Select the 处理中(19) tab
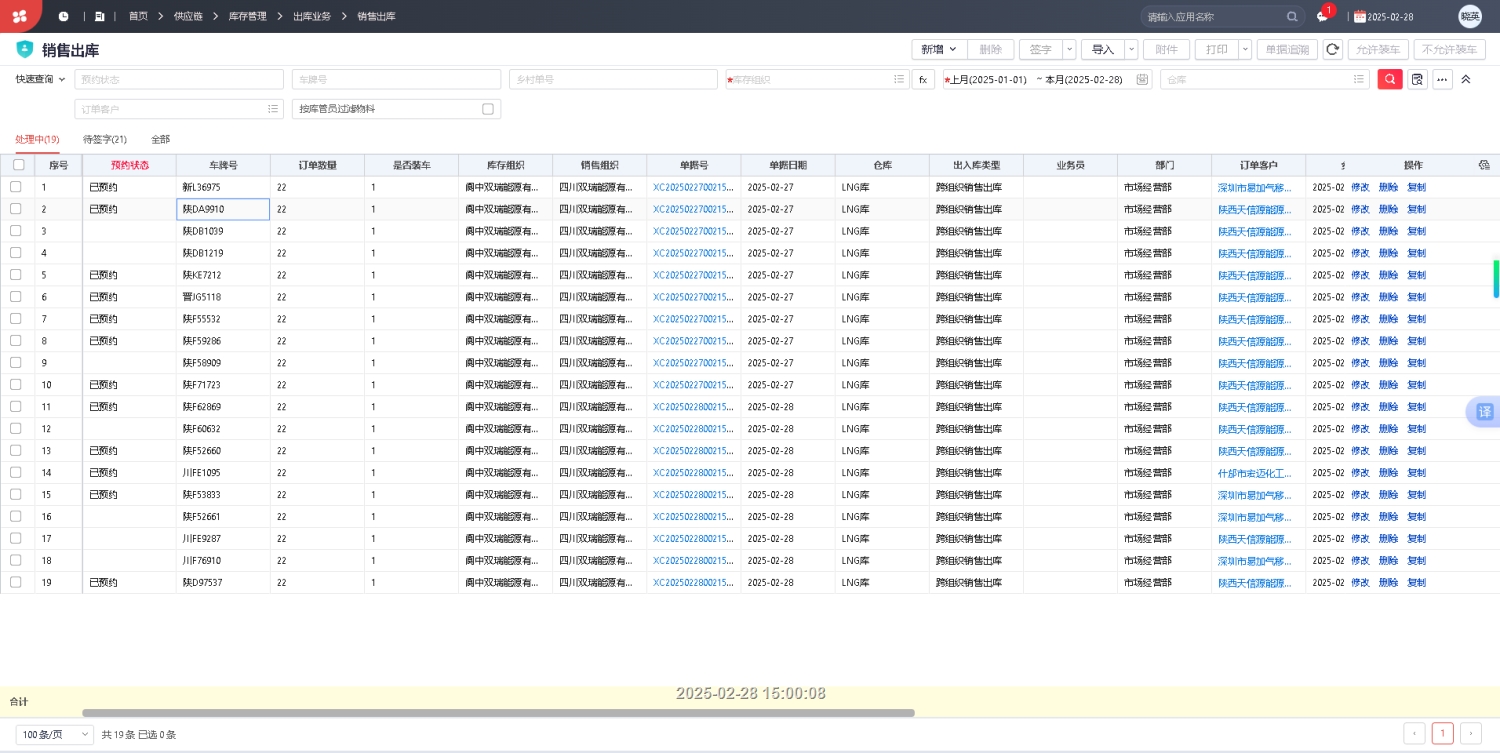The height and width of the screenshot is (753, 1500). (37, 140)
